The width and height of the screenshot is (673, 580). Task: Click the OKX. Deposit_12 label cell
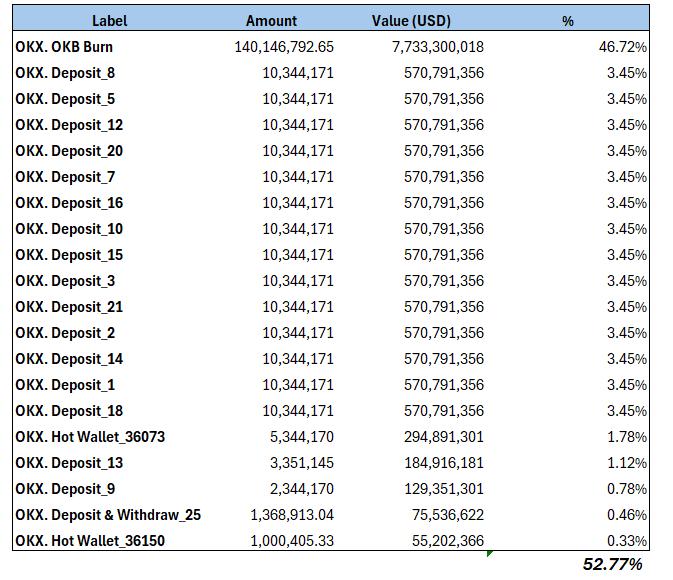[69, 125]
